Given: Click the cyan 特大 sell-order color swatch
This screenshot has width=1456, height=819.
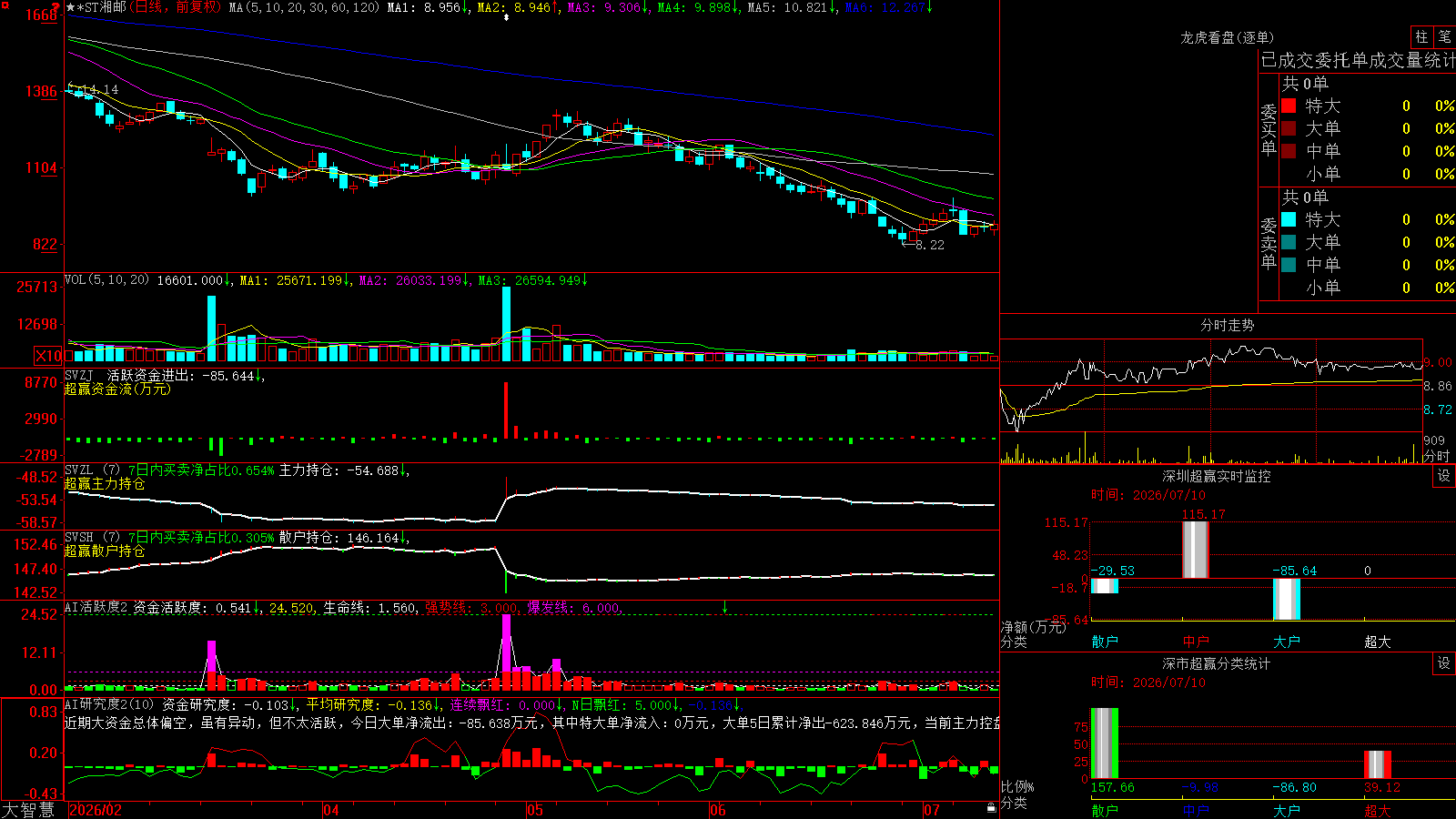Looking at the screenshot, I should pyautogui.click(x=1289, y=219).
